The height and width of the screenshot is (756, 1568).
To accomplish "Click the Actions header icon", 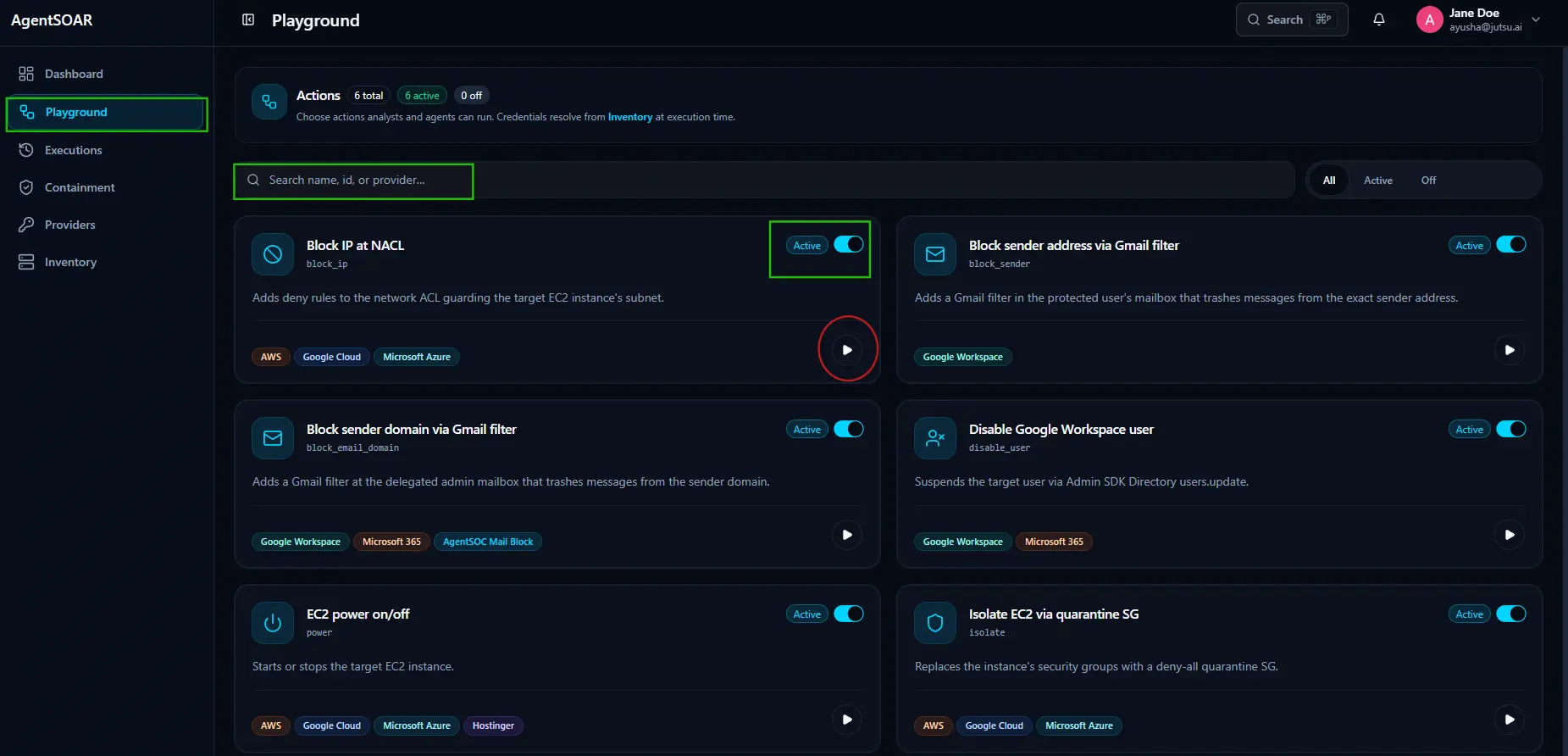I will [x=269, y=103].
